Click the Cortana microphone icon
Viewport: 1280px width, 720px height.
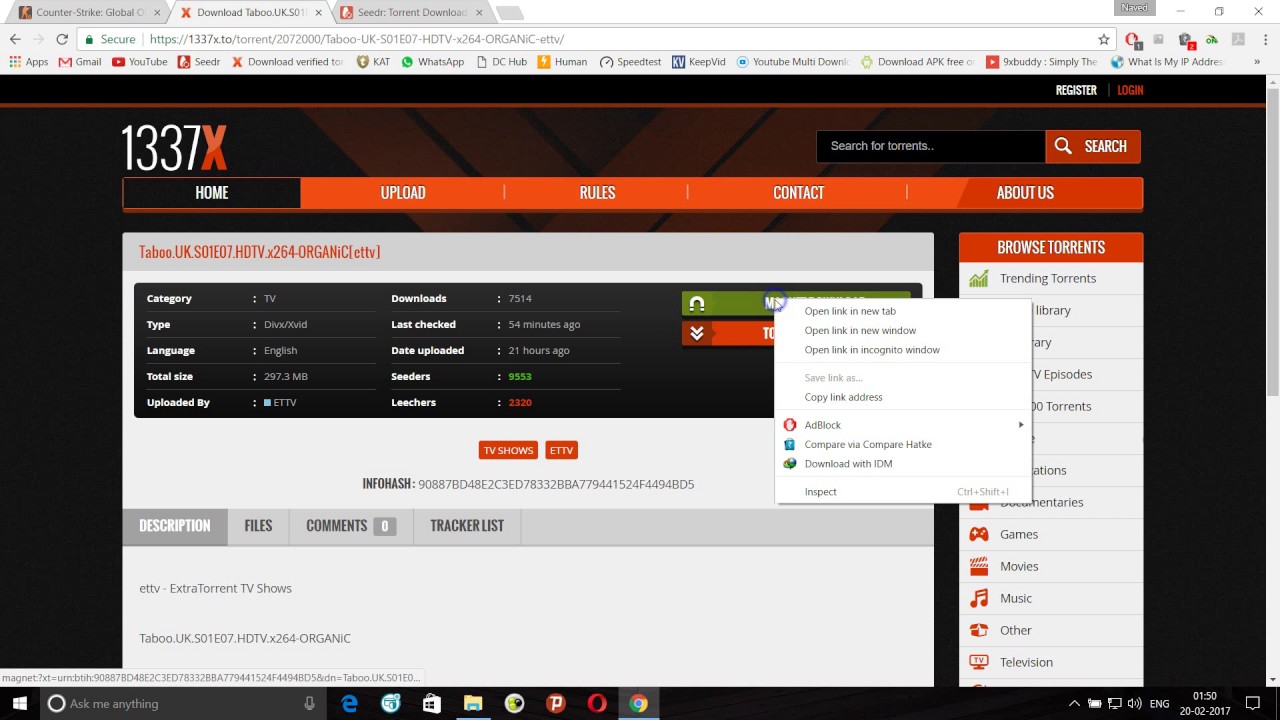310,704
